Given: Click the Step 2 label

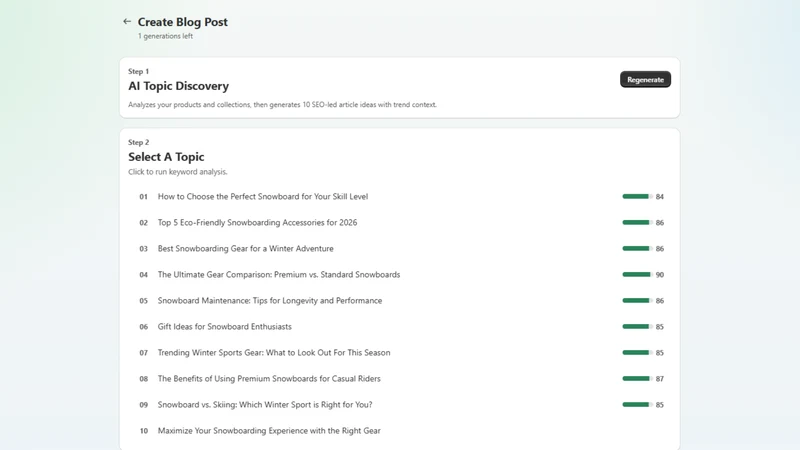Looking at the screenshot, I should 138,142.
